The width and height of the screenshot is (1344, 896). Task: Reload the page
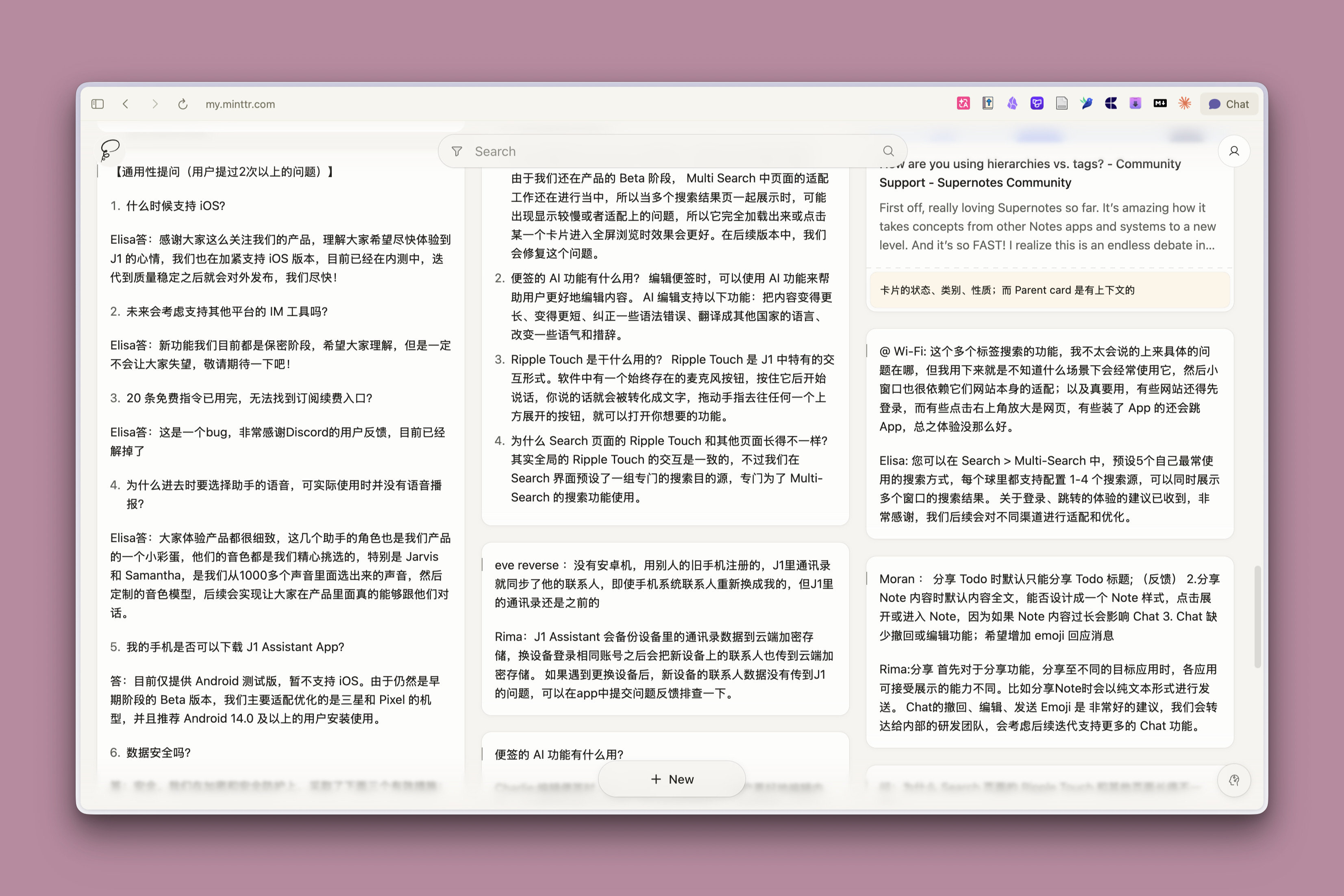pyautogui.click(x=183, y=104)
